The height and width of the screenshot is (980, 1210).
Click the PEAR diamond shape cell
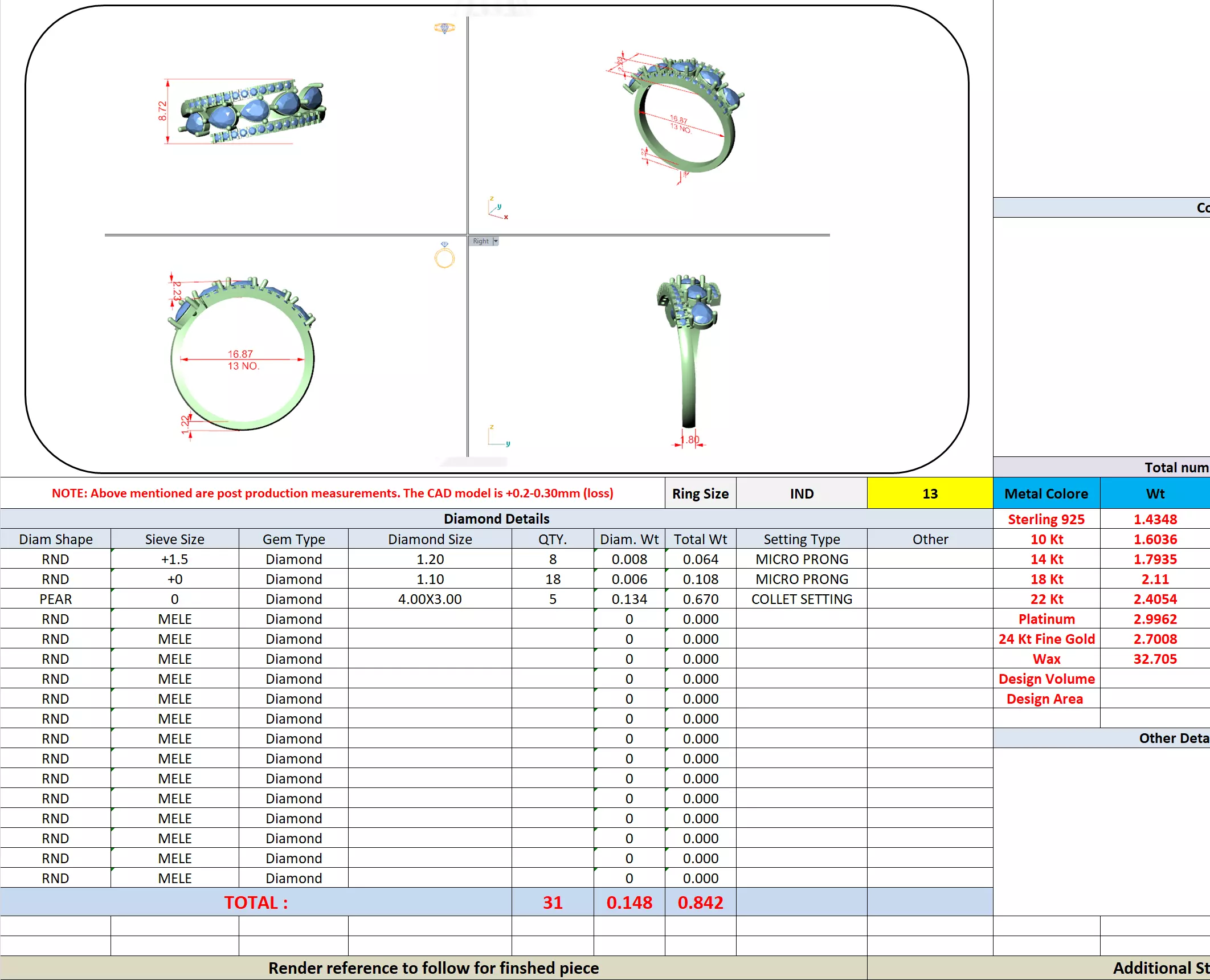[x=55, y=599]
